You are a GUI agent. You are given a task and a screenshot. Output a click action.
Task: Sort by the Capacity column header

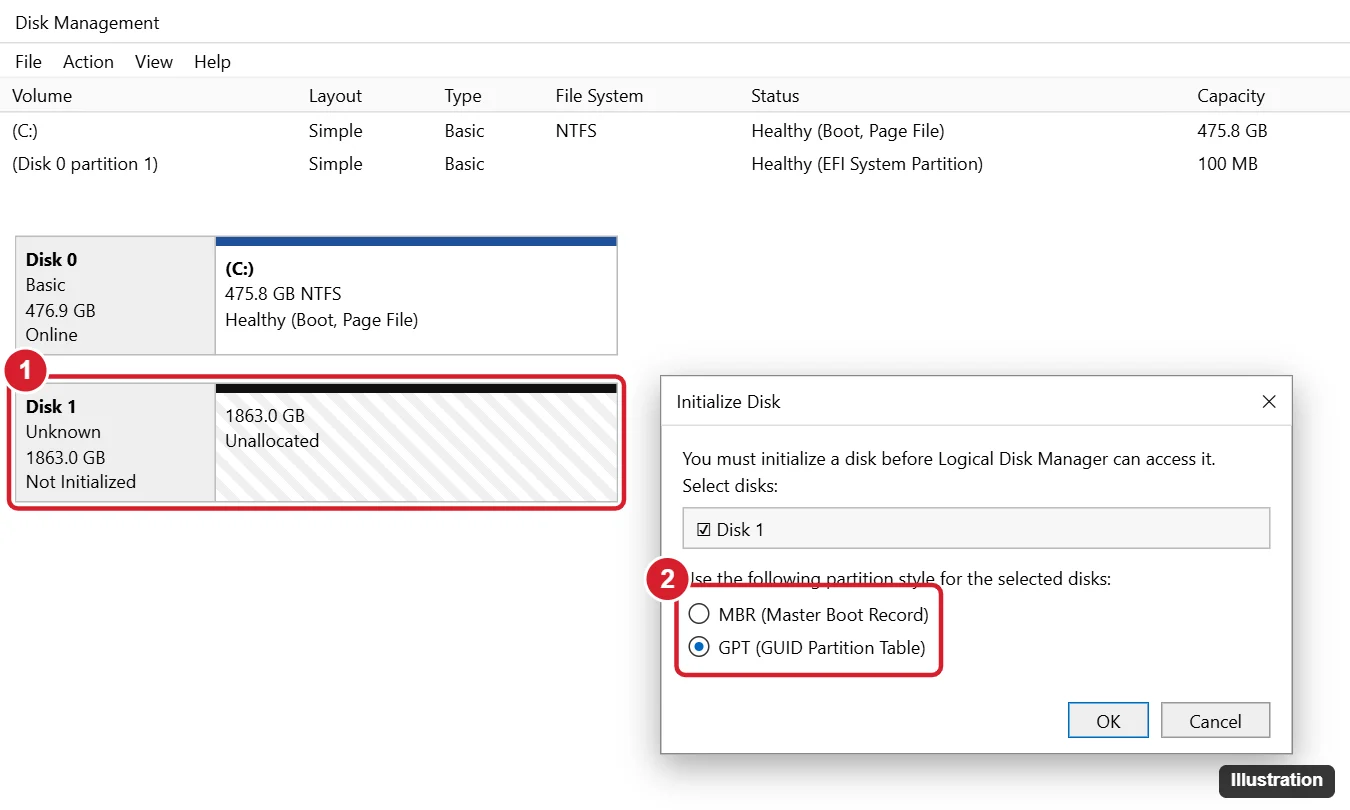1231,96
